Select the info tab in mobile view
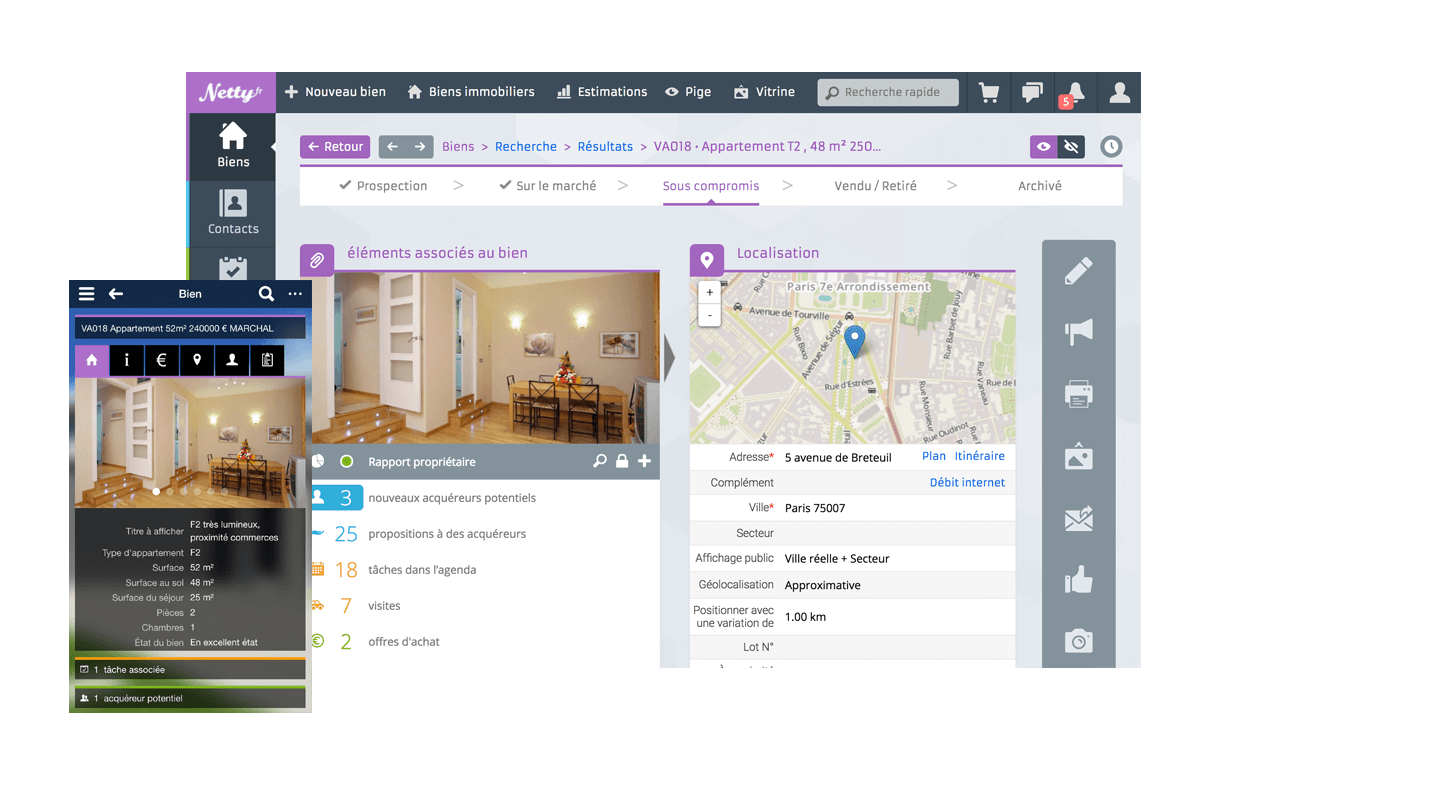The height and width of the screenshot is (800, 1450). pos(127,360)
